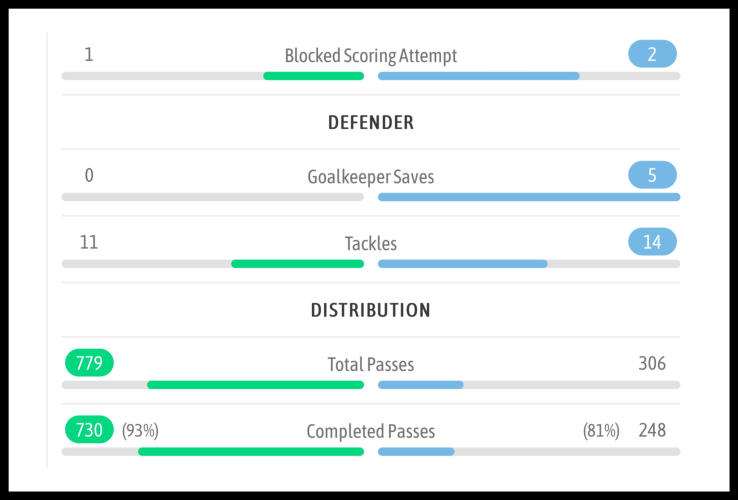
Task: Click the Blocked Scoring Attempt label
Action: [x=370, y=56]
